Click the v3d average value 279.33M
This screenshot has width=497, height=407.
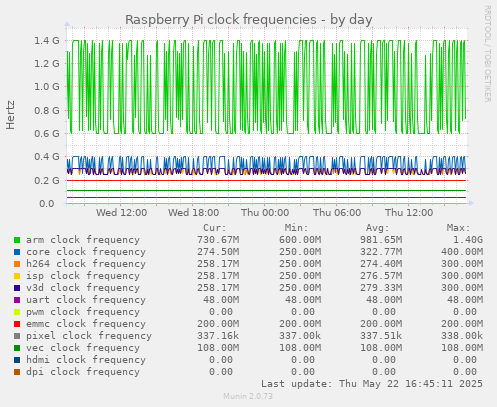point(381,288)
